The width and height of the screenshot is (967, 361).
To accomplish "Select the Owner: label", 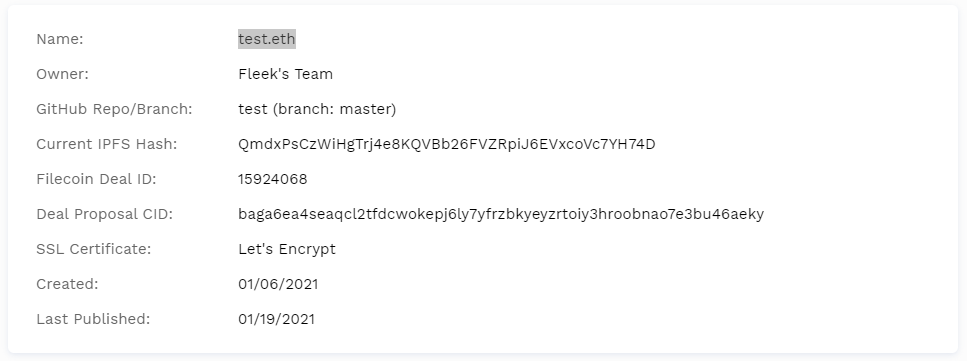I will 62,74.
